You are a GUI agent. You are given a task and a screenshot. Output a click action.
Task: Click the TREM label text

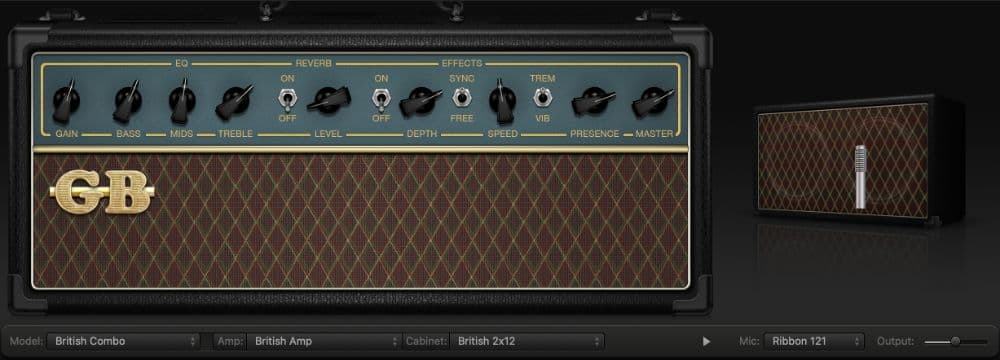click(543, 79)
